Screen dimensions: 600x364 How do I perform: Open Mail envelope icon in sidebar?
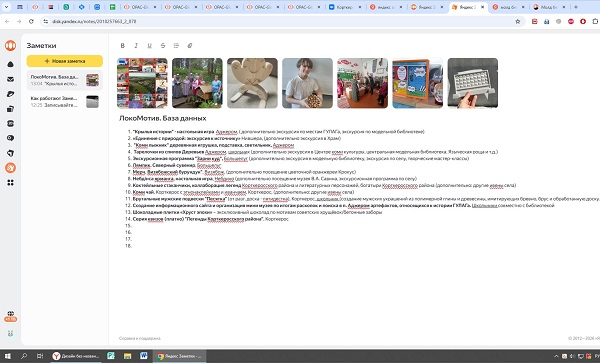tap(10, 79)
